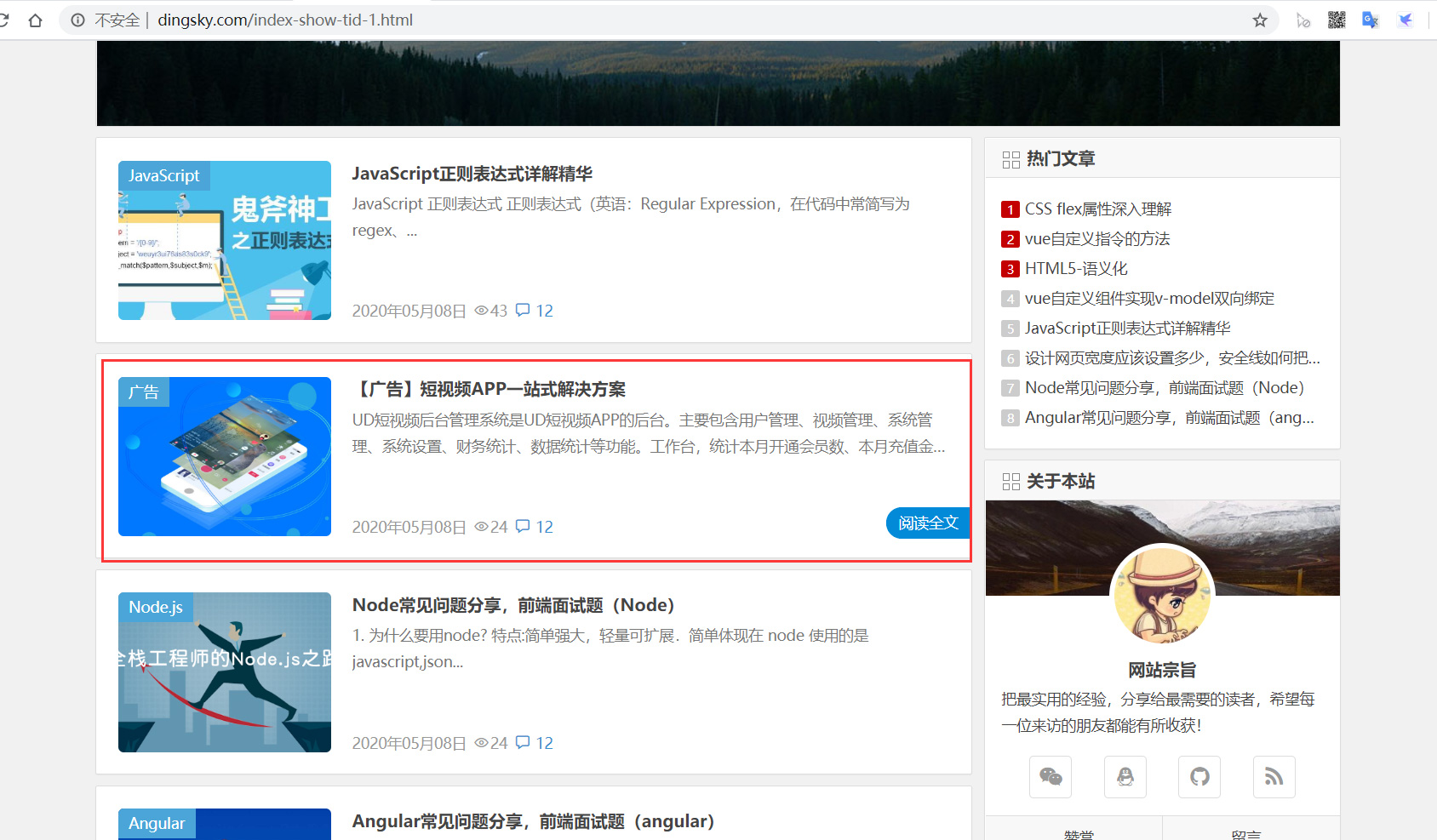Click the RSS feed icon
The height and width of the screenshot is (840, 1437).
(x=1274, y=776)
